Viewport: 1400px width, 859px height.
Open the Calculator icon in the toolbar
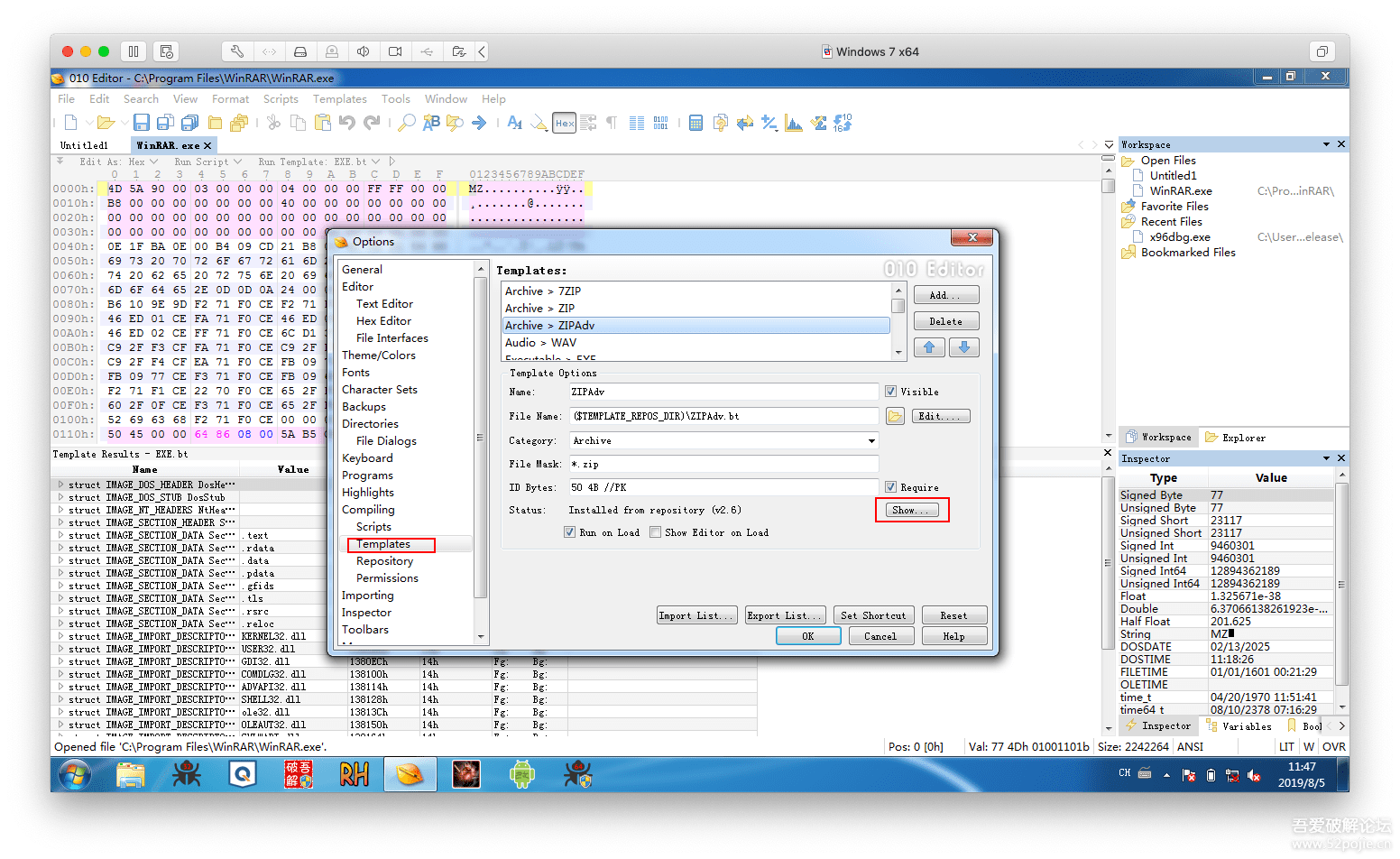tap(695, 123)
